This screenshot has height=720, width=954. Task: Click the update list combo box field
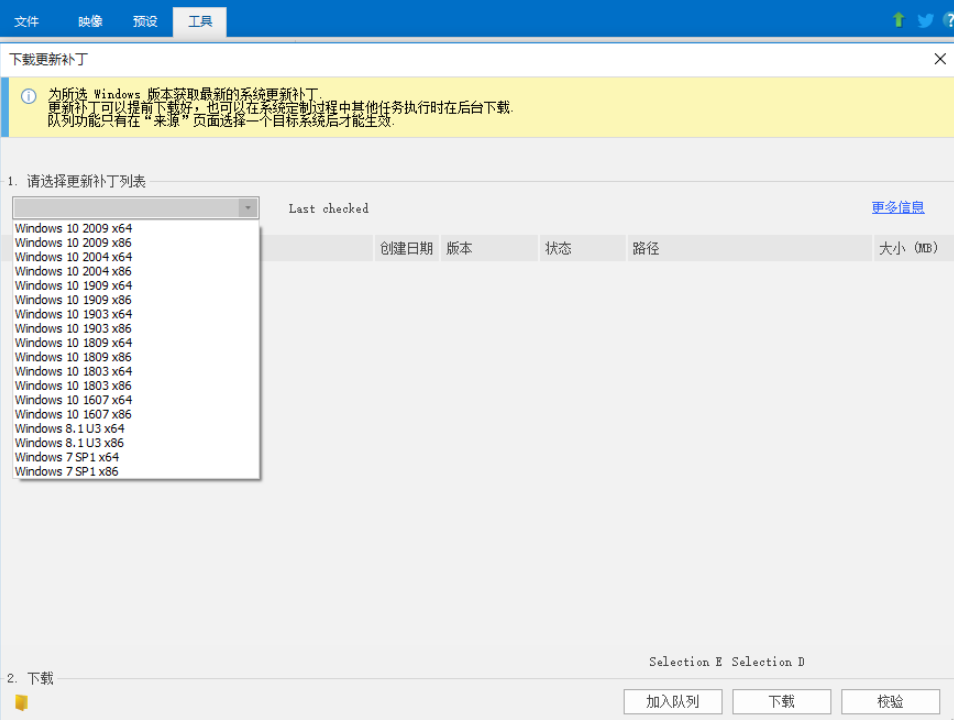point(136,208)
